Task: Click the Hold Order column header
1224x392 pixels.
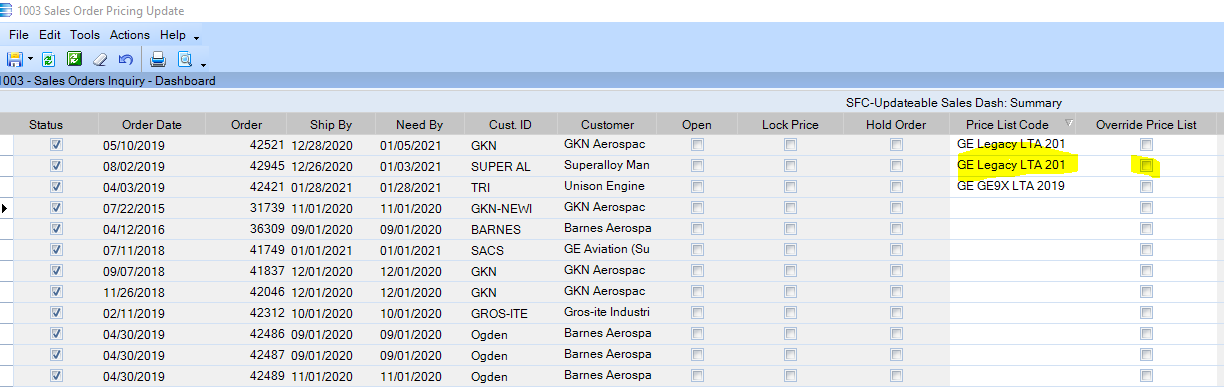Action: point(896,125)
